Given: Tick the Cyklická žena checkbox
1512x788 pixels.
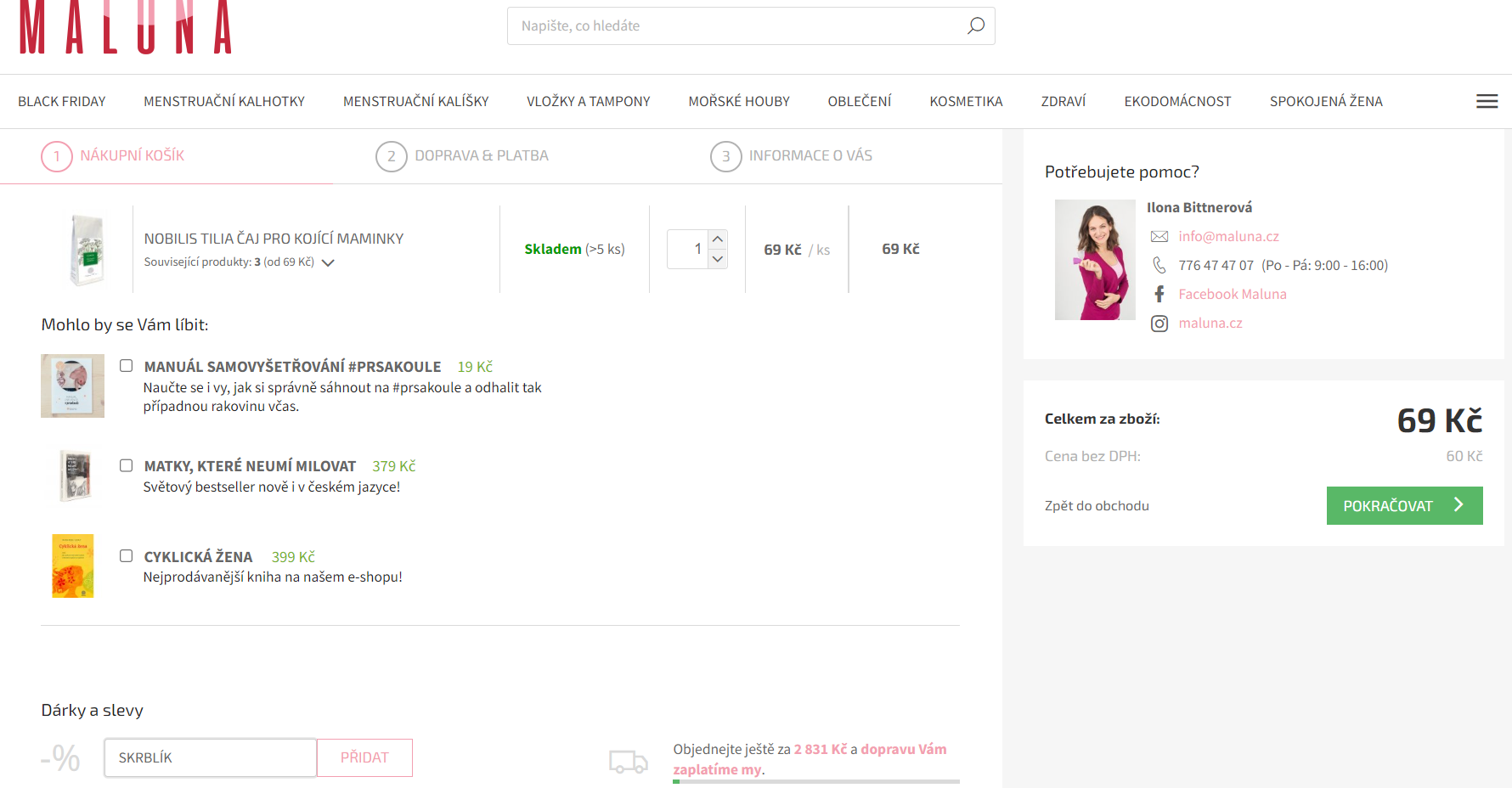Looking at the screenshot, I should point(126,556).
